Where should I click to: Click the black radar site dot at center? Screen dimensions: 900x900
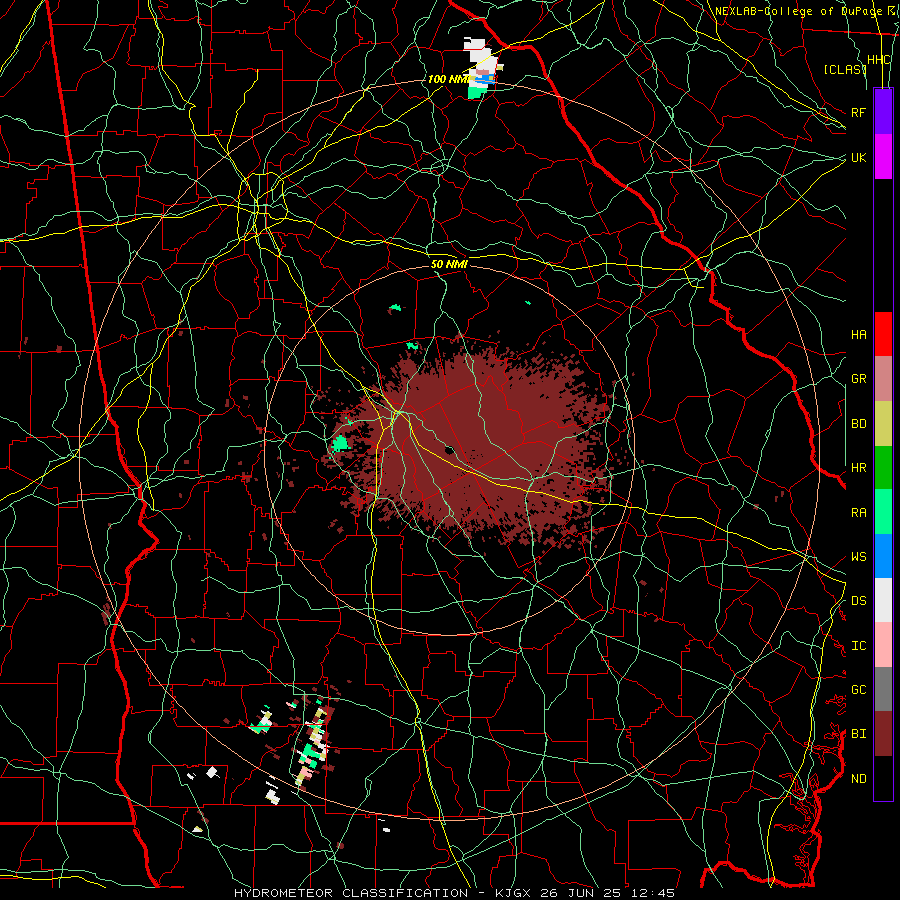pos(449,451)
